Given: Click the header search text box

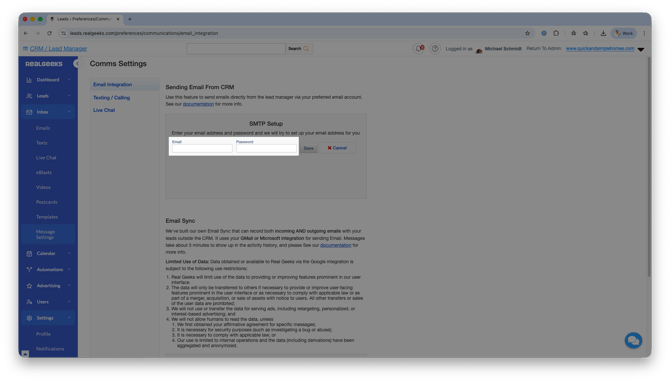Looking at the screenshot, I should tap(236, 49).
